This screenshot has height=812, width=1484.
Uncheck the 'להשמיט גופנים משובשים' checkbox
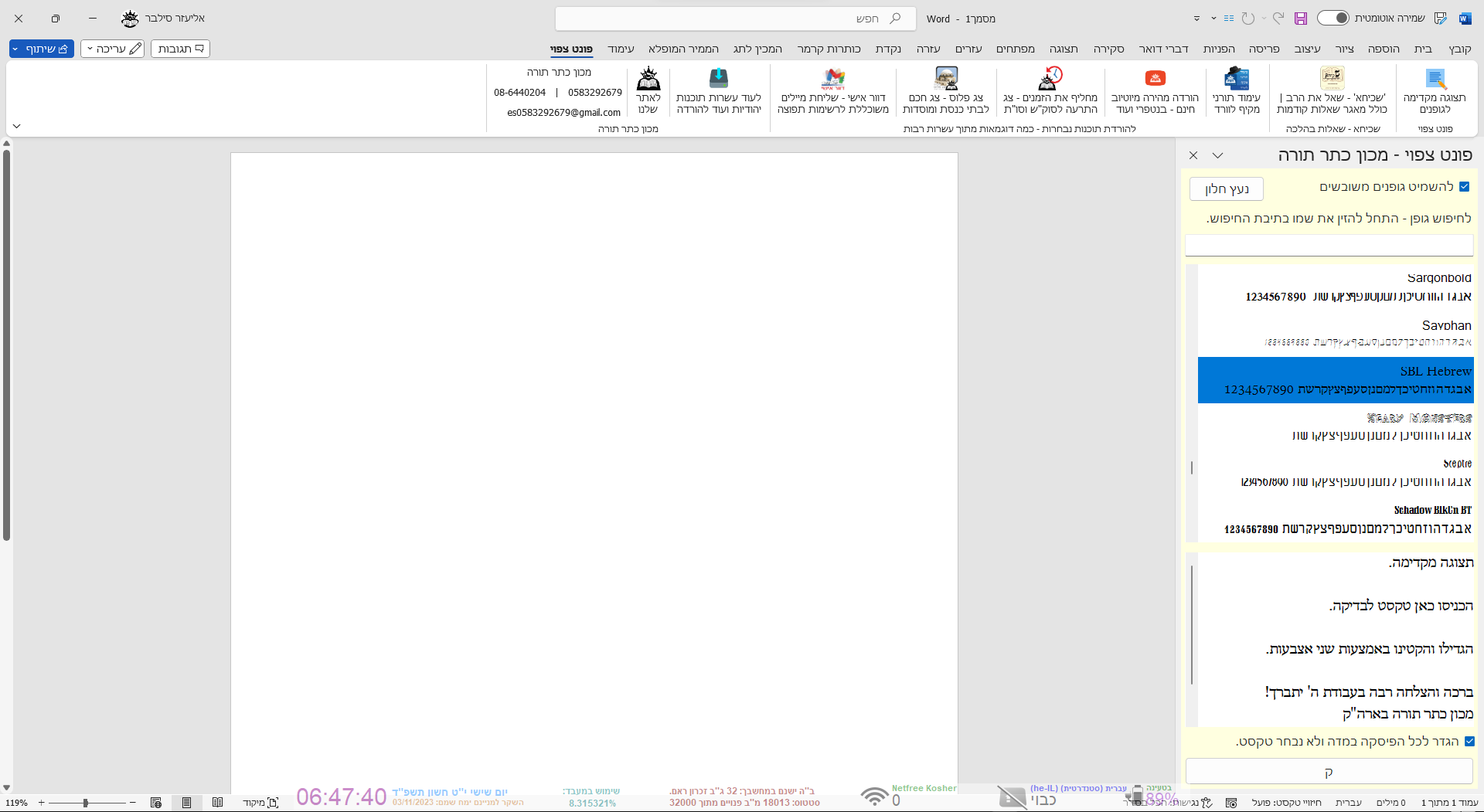pos(1464,187)
